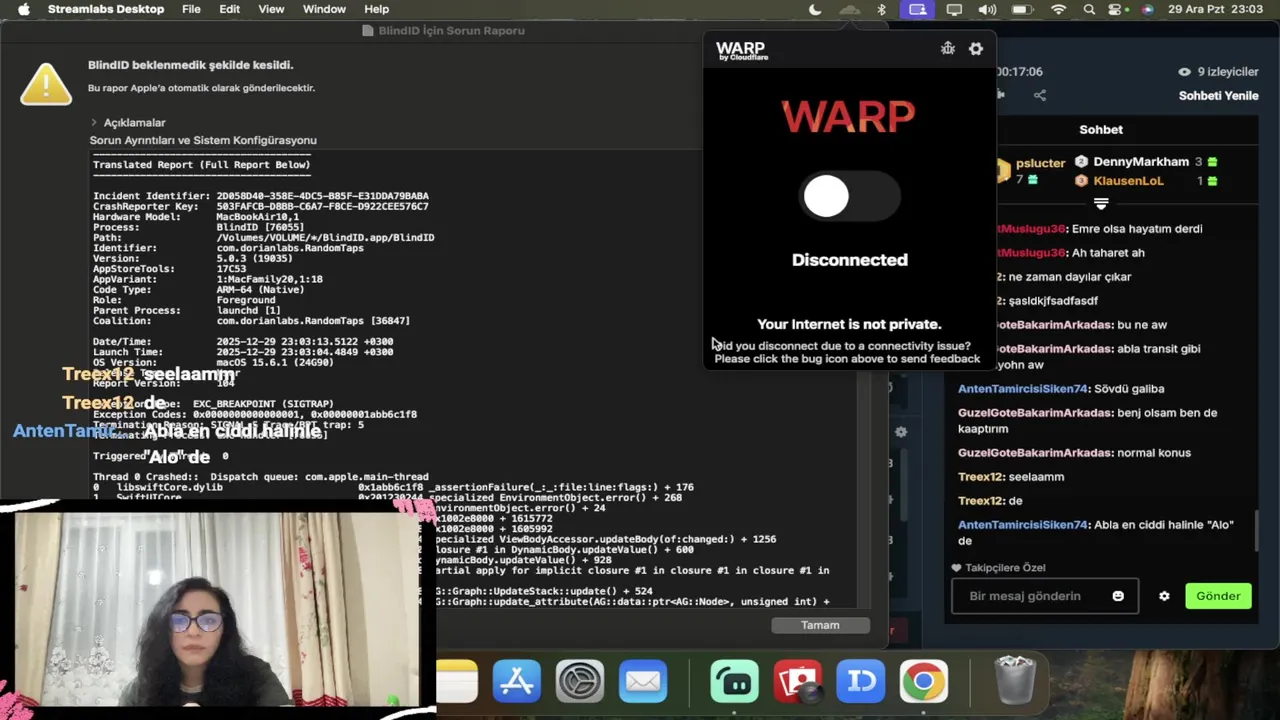Click the date and time clock
Screen dimensions: 1280x720
[1216, 10]
